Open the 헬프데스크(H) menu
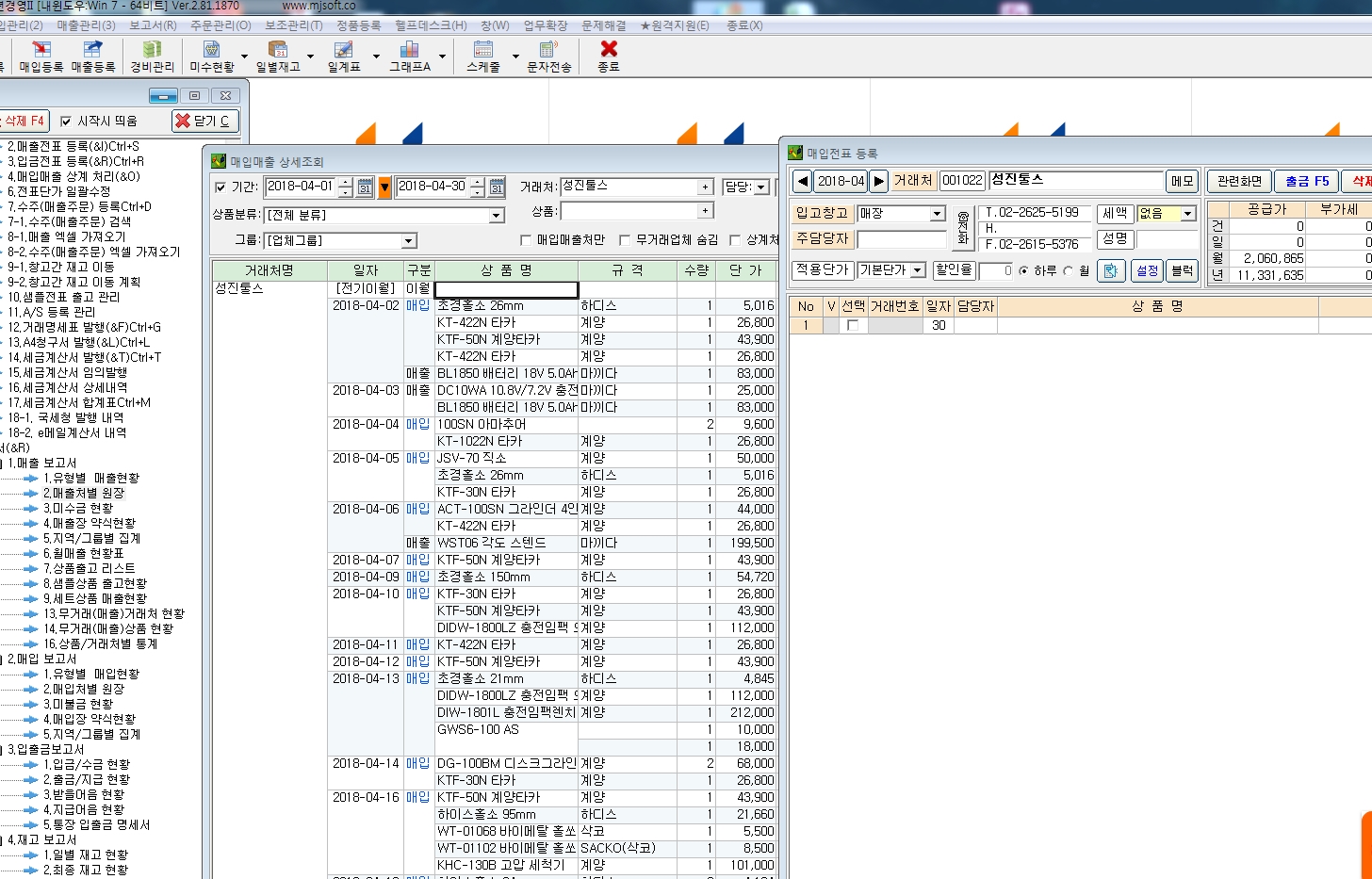Screen dimensions: 1372x879 tap(431, 25)
